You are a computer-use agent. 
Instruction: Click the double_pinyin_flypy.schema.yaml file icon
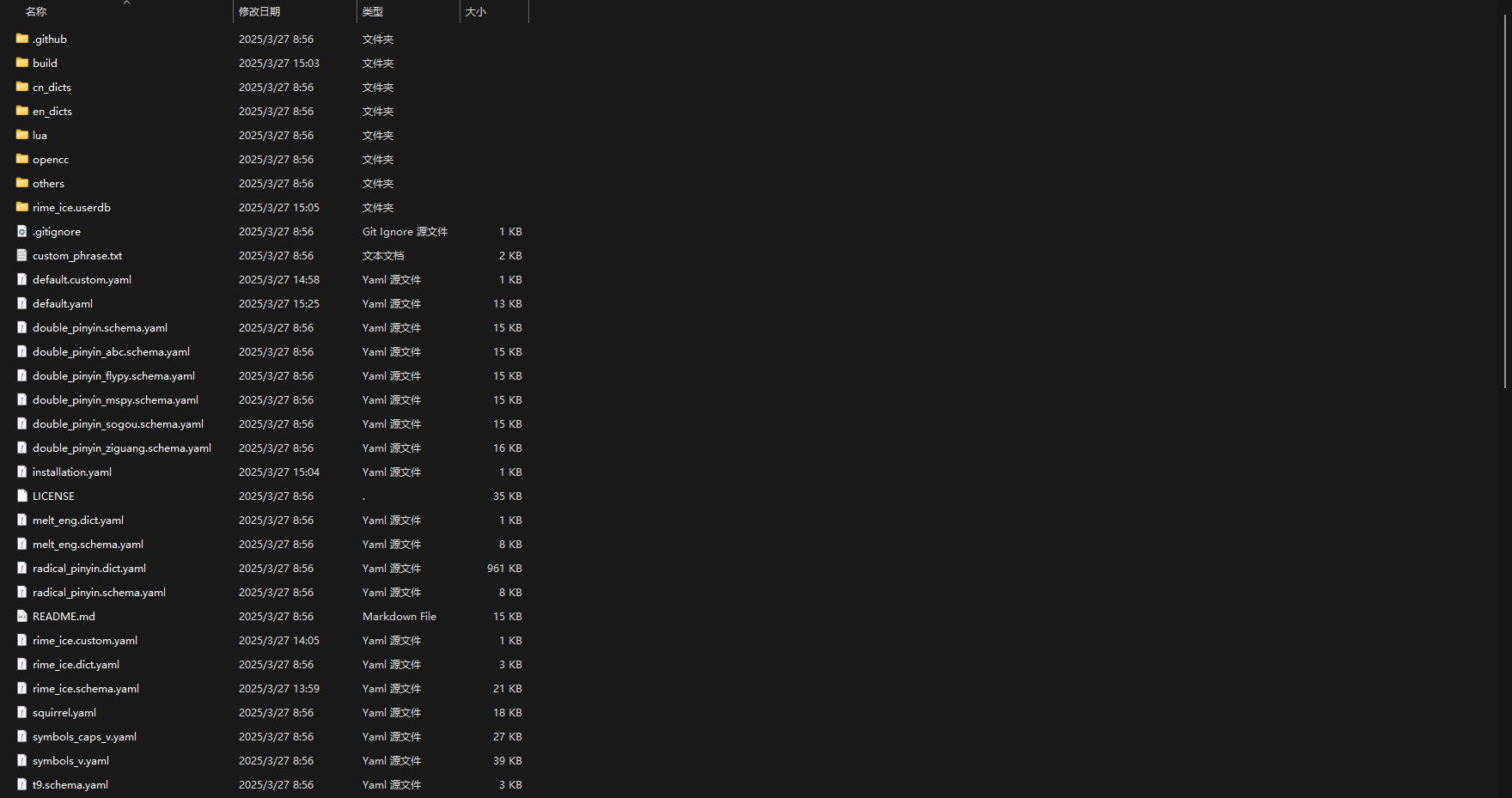[x=22, y=375]
